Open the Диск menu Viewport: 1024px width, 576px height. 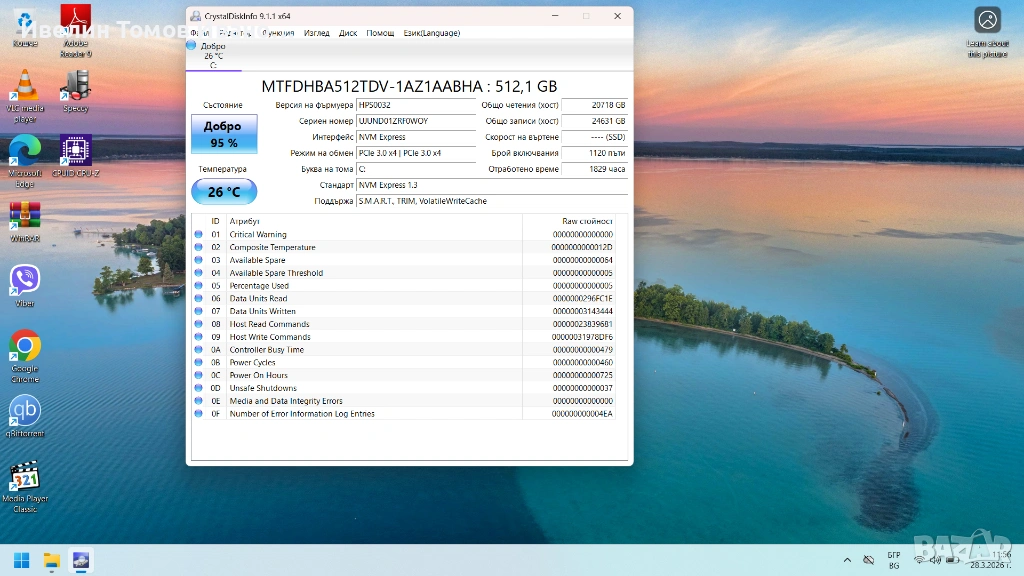coord(348,33)
